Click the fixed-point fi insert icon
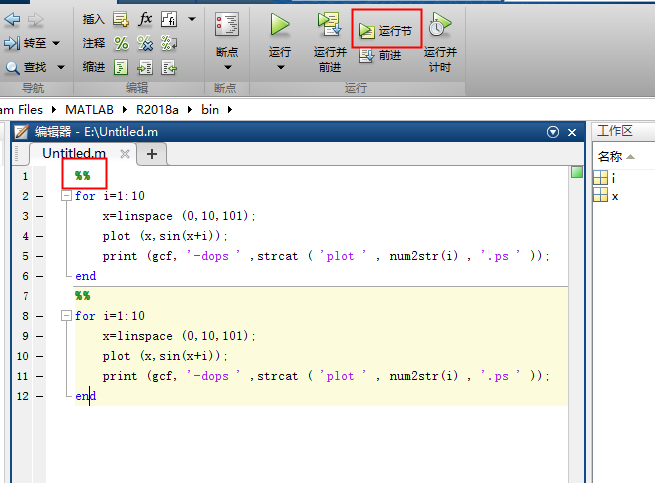The image size is (655, 483). pos(169,19)
